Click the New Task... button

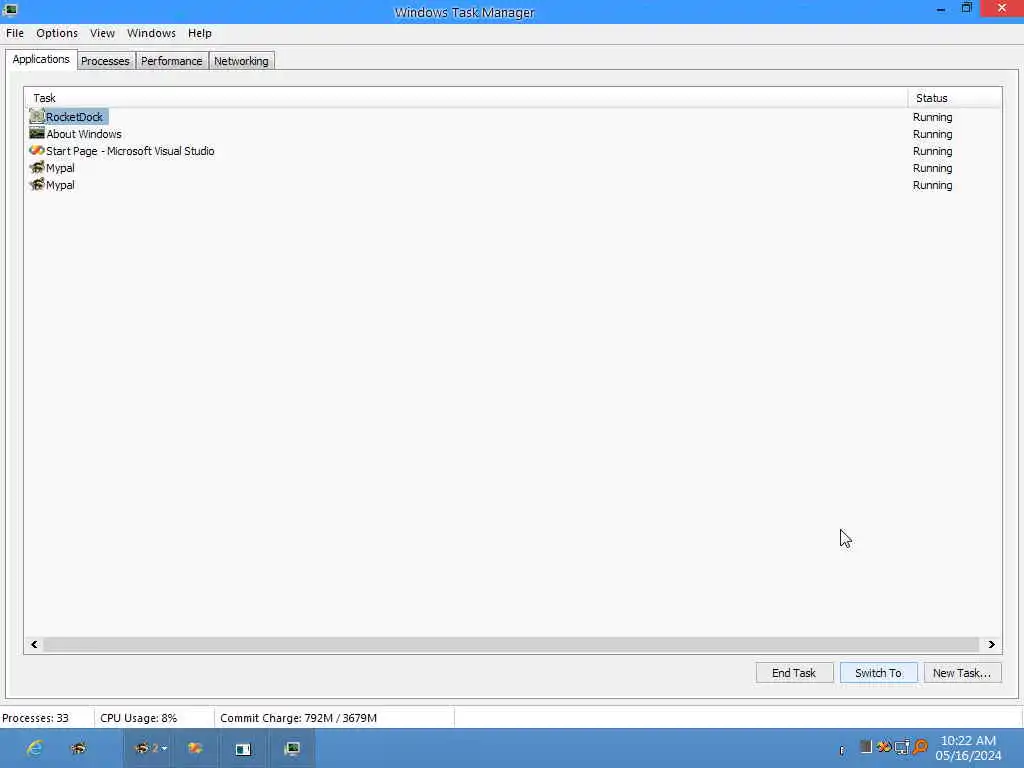[x=962, y=673]
